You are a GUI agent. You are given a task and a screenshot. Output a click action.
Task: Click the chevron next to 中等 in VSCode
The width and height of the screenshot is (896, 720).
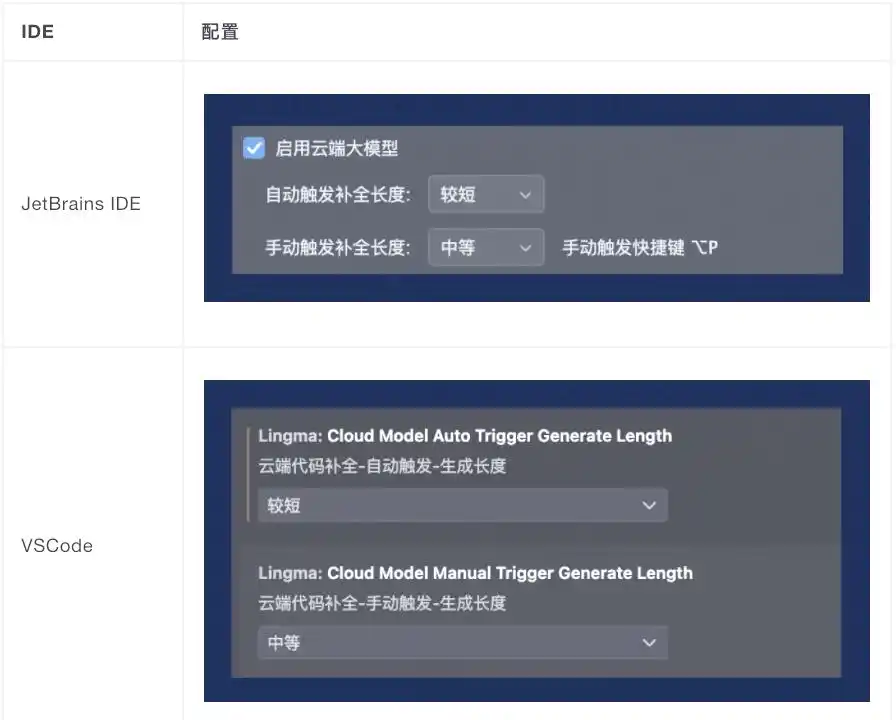coord(649,643)
